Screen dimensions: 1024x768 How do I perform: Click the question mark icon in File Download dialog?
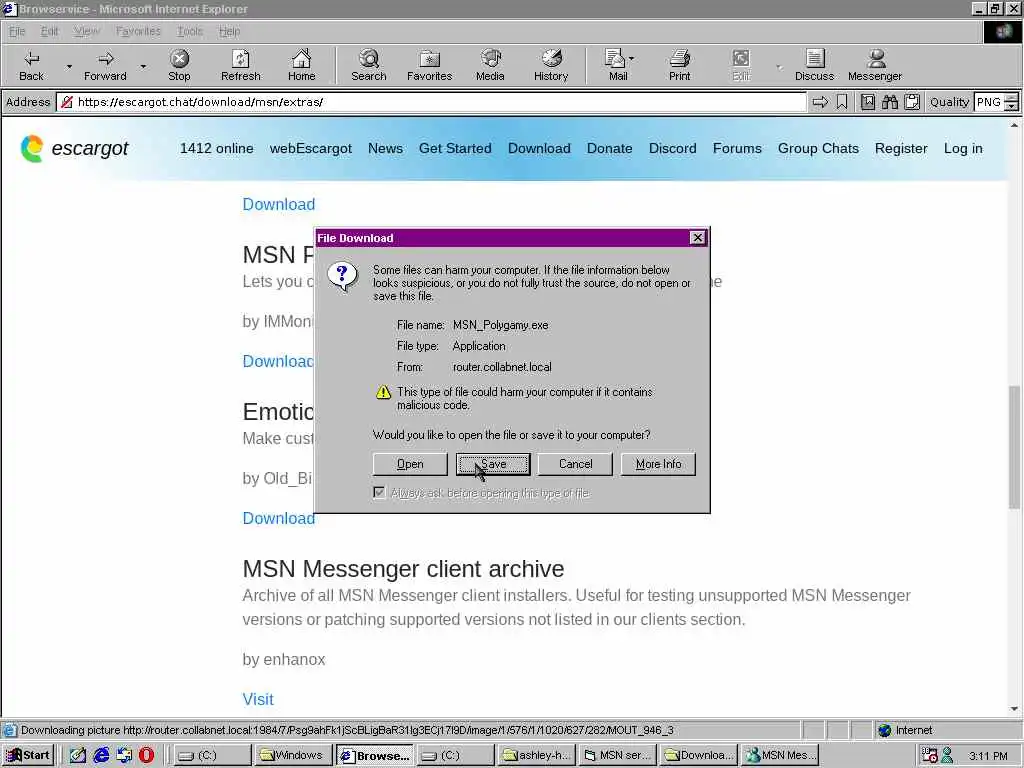click(x=342, y=276)
